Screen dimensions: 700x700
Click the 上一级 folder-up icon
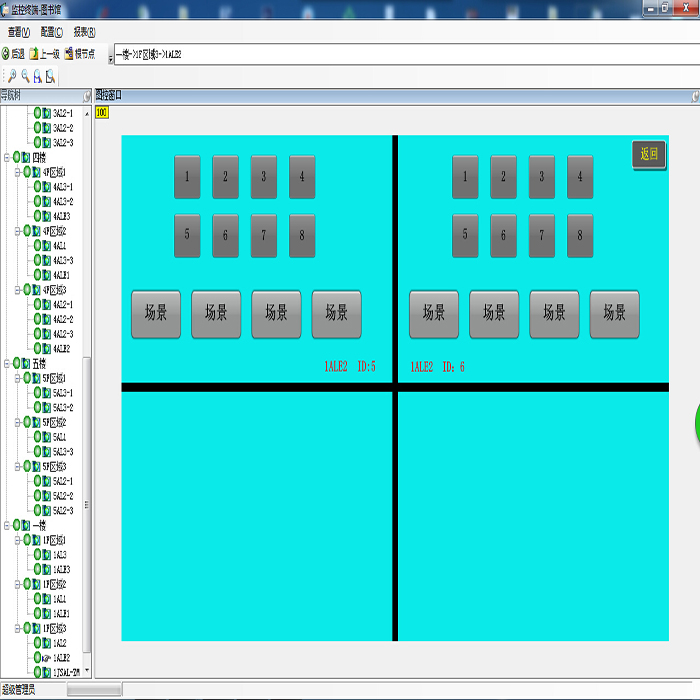[34, 54]
